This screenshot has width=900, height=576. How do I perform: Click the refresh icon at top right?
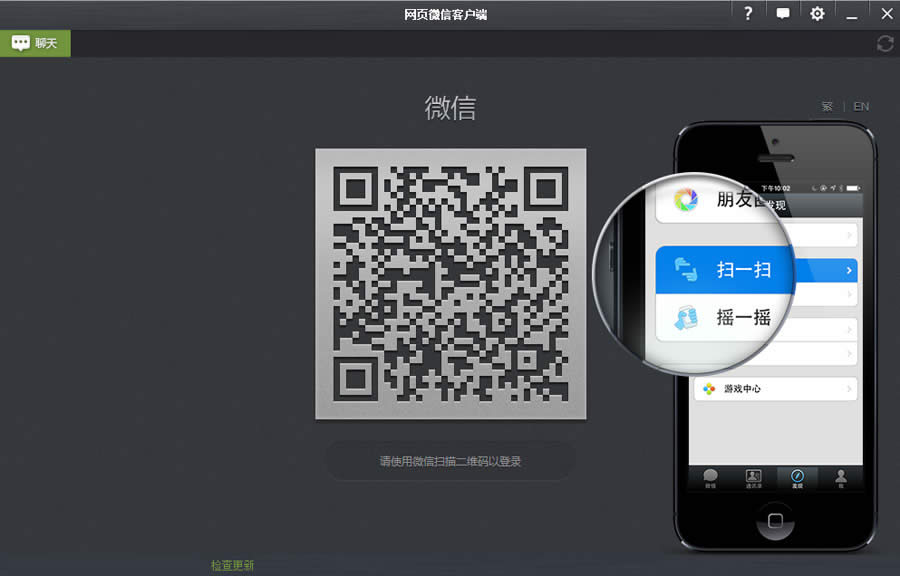tap(884, 43)
